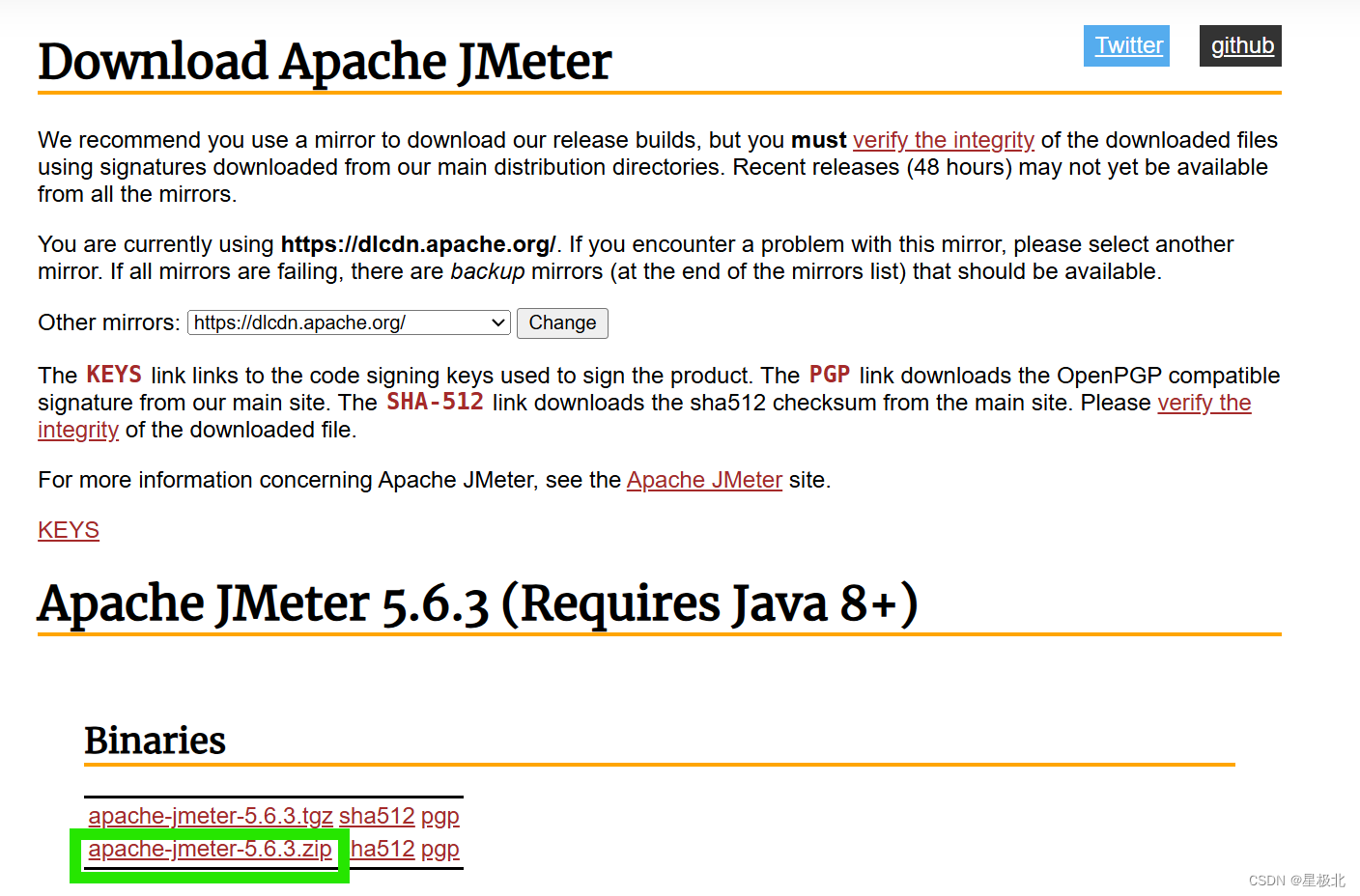Download apache-jmeter-5.6.3.zip archive

[x=211, y=849]
